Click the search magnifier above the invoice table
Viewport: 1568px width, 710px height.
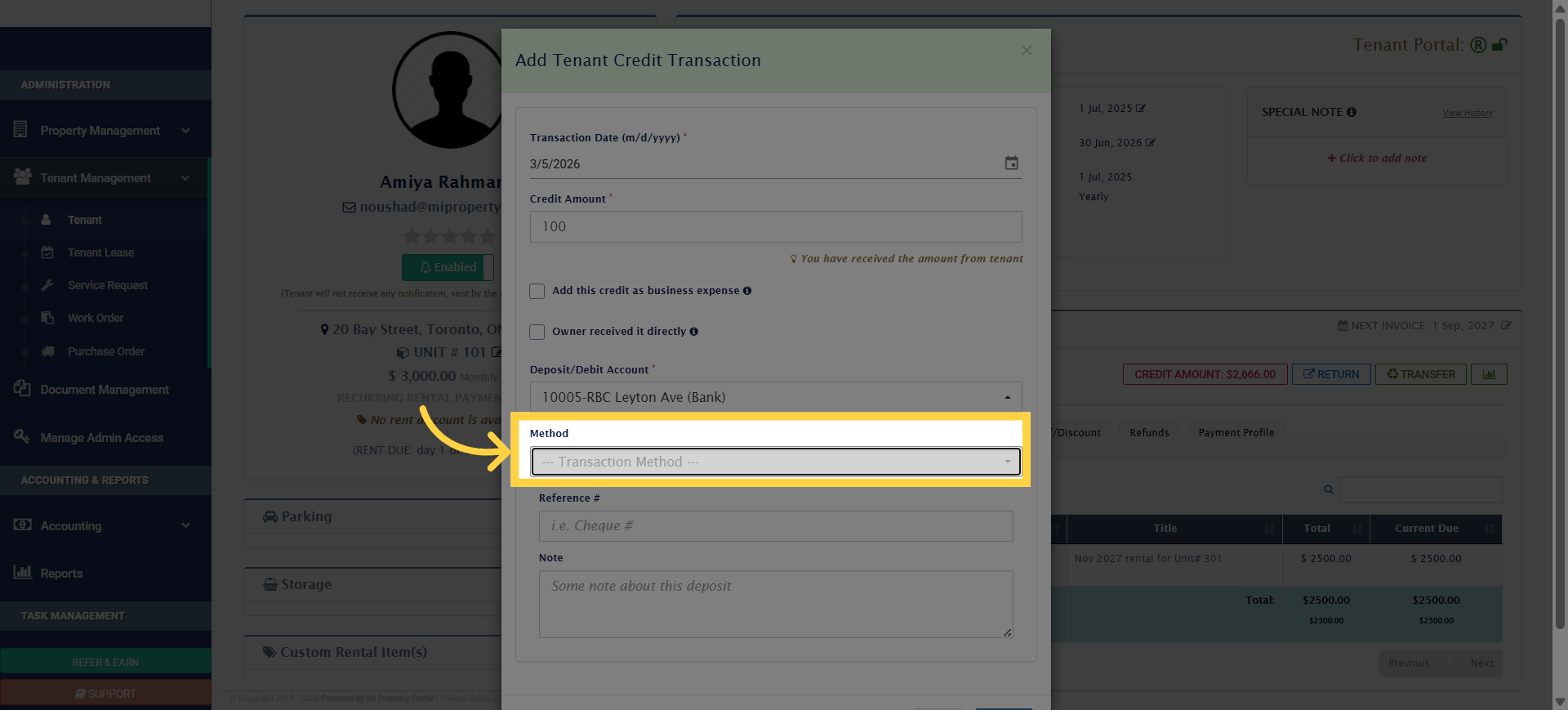[1328, 489]
